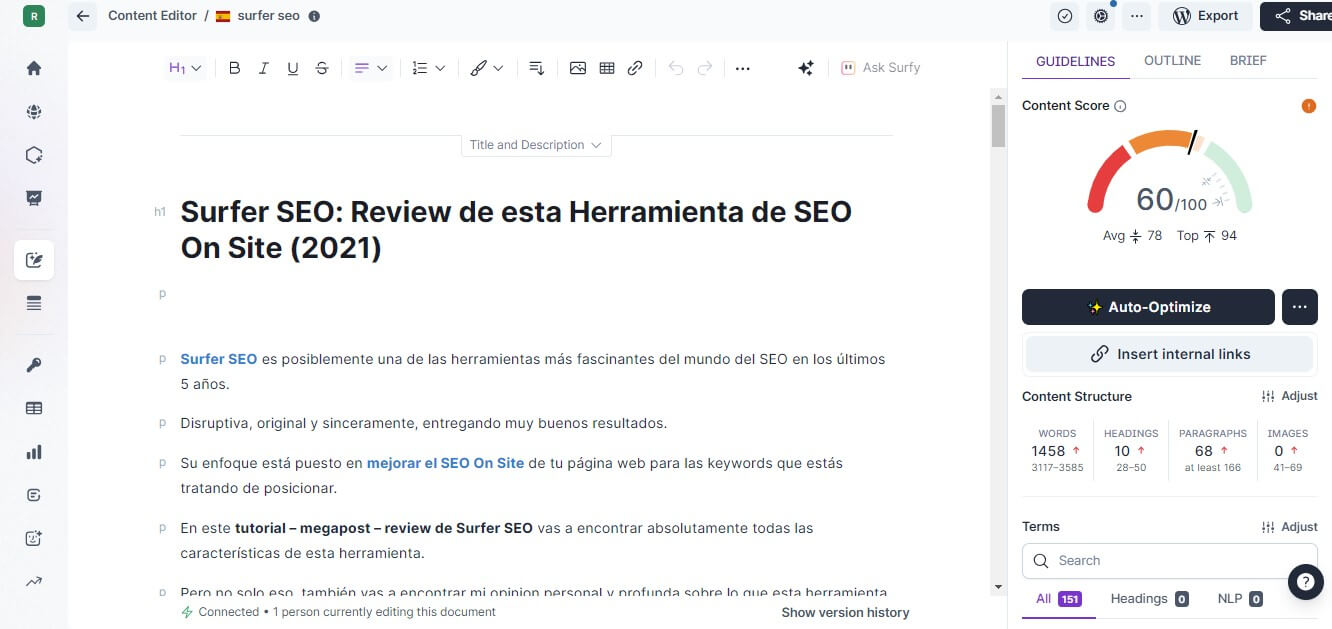The height and width of the screenshot is (629, 1332).
Task: Click the back arrow next to Content Editor
Action: (83, 16)
